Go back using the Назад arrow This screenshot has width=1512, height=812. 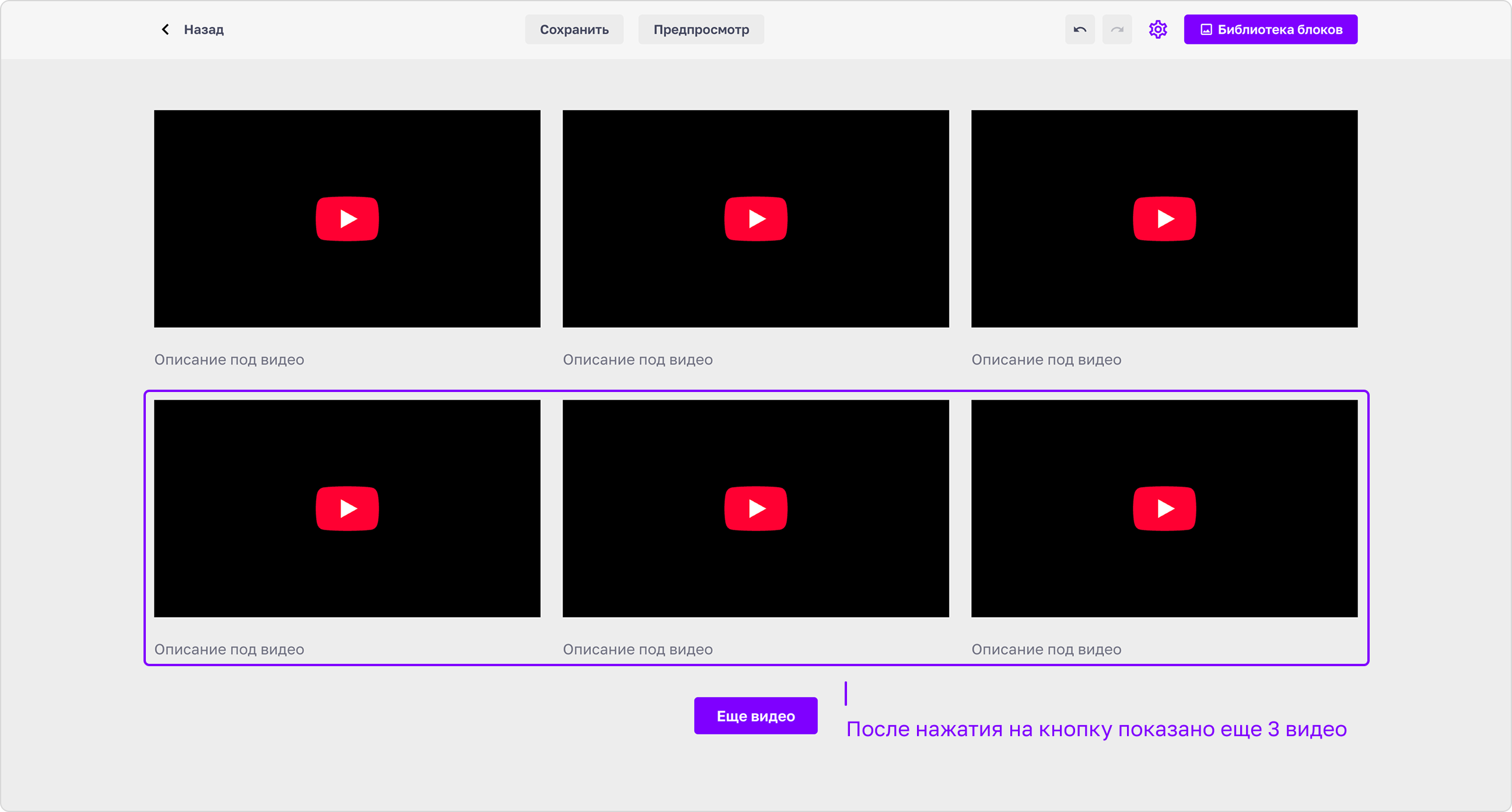(x=166, y=29)
